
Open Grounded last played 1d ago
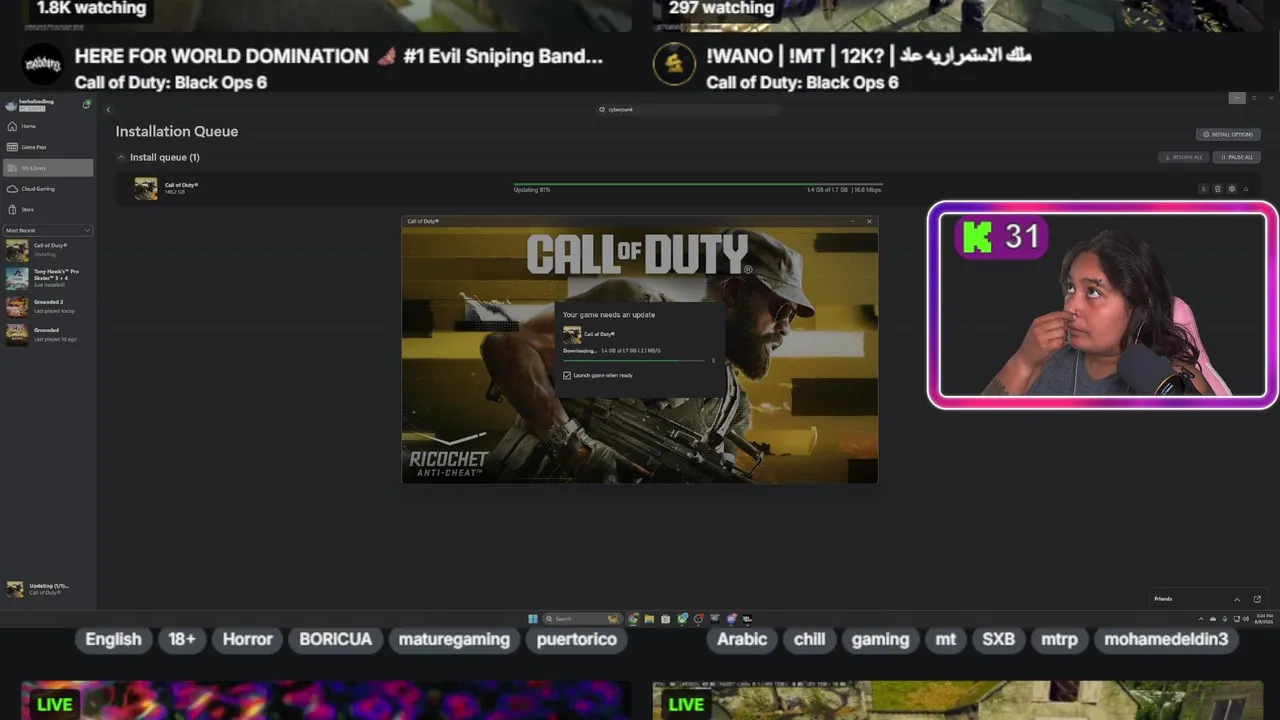pos(48,334)
